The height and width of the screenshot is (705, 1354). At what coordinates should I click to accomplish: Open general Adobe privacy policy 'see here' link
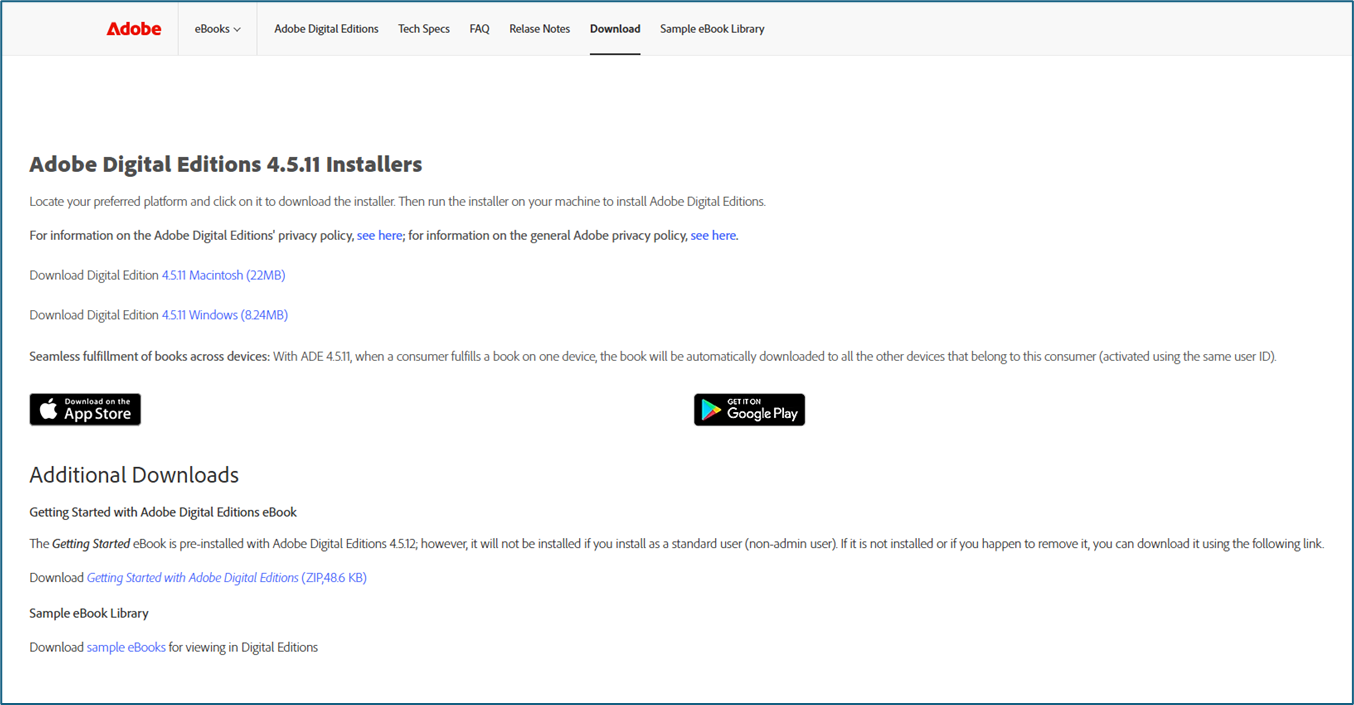(x=713, y=235)
